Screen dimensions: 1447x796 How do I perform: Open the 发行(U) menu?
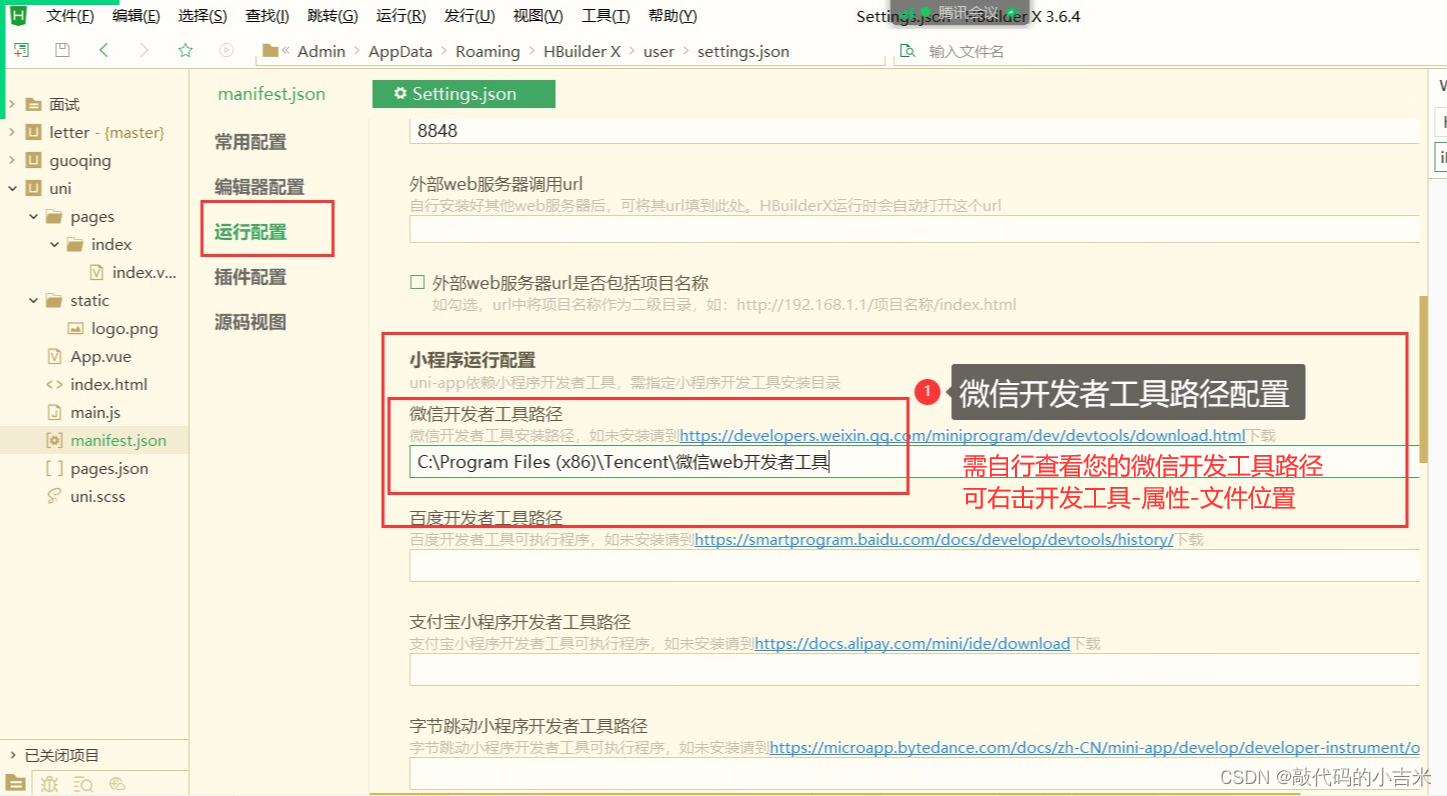[469, 16]
